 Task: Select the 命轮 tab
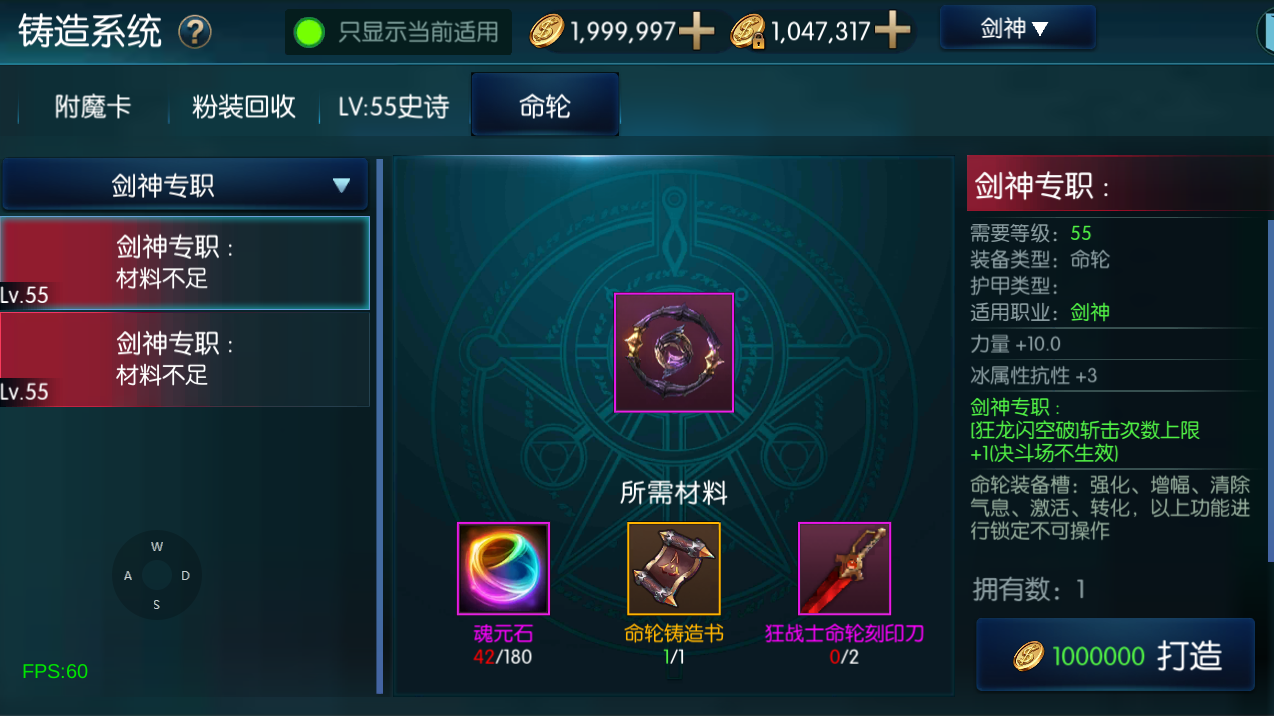point(545,105)
